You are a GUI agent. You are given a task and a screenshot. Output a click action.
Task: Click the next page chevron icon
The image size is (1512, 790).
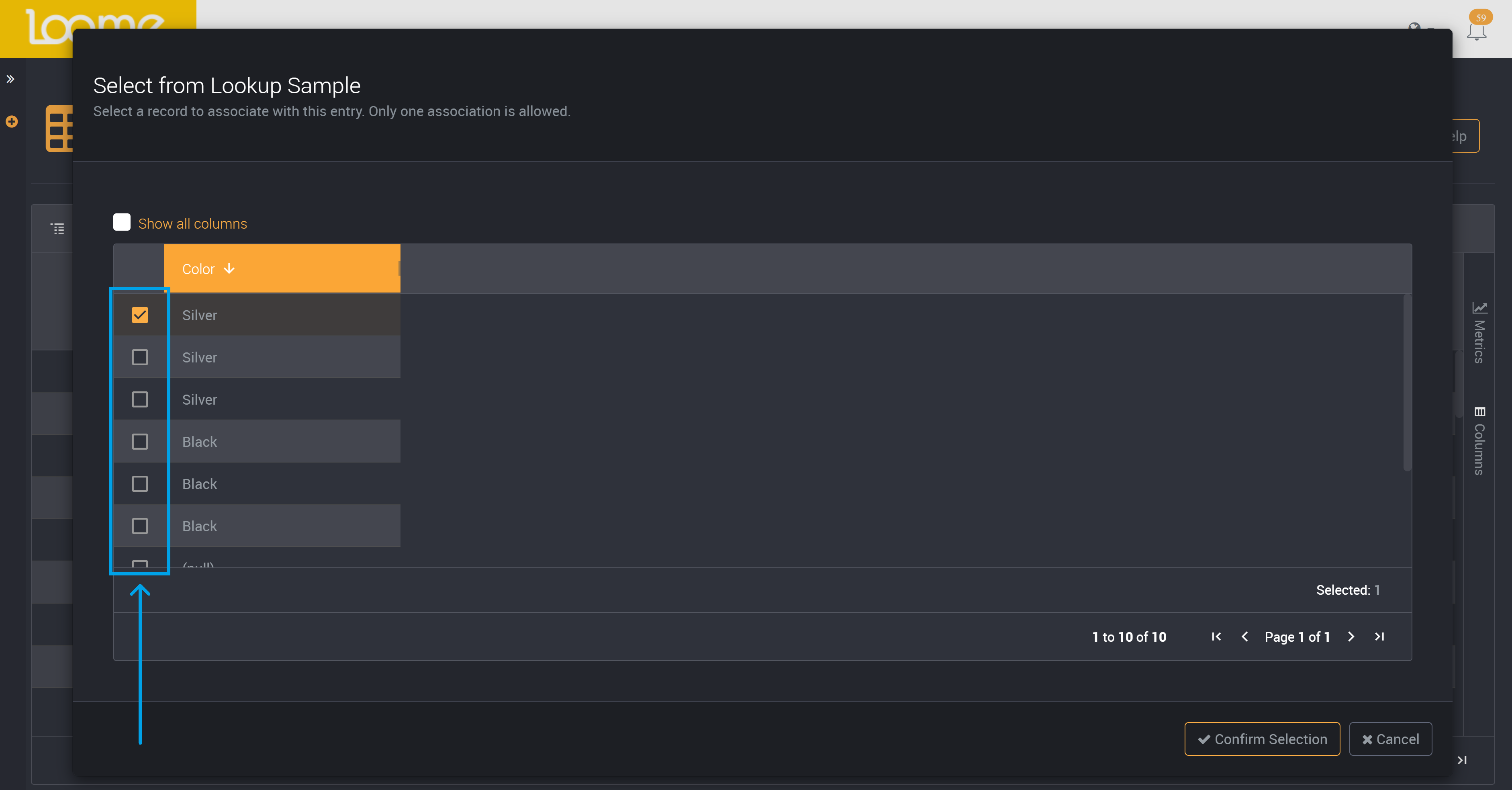tap(1351, 637)
